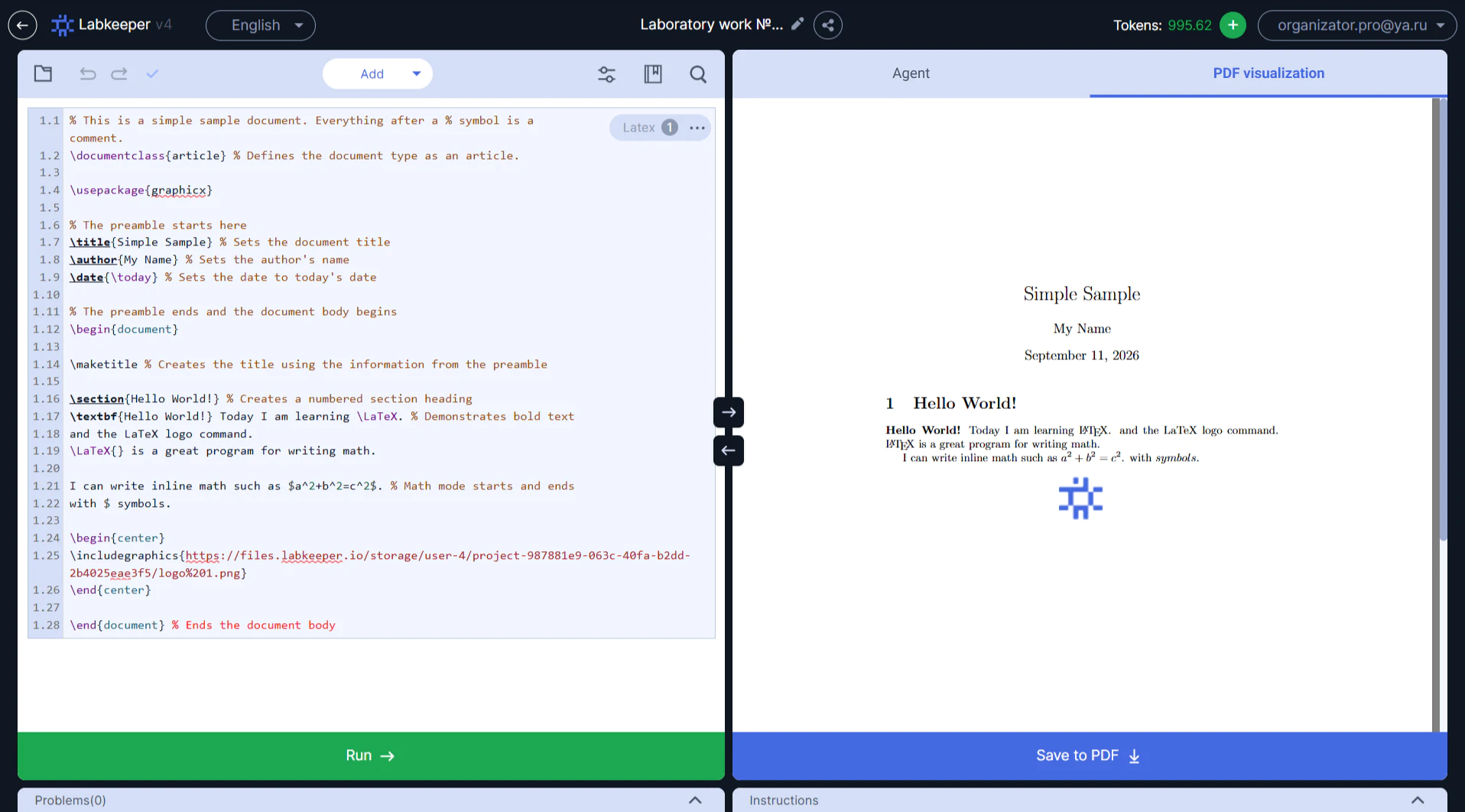Click the \usepackage{graphicx} line
The height and width of the screenshot is (812, 1465).
point(141,190)
